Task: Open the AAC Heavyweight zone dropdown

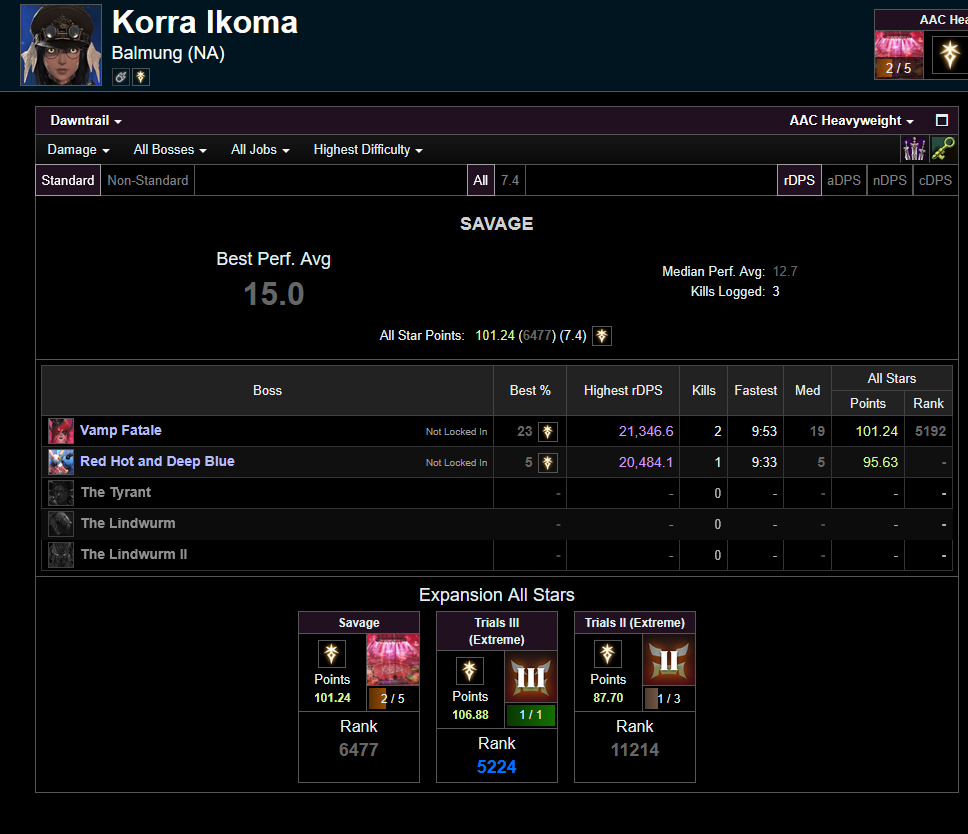Action: pos(851,120)
